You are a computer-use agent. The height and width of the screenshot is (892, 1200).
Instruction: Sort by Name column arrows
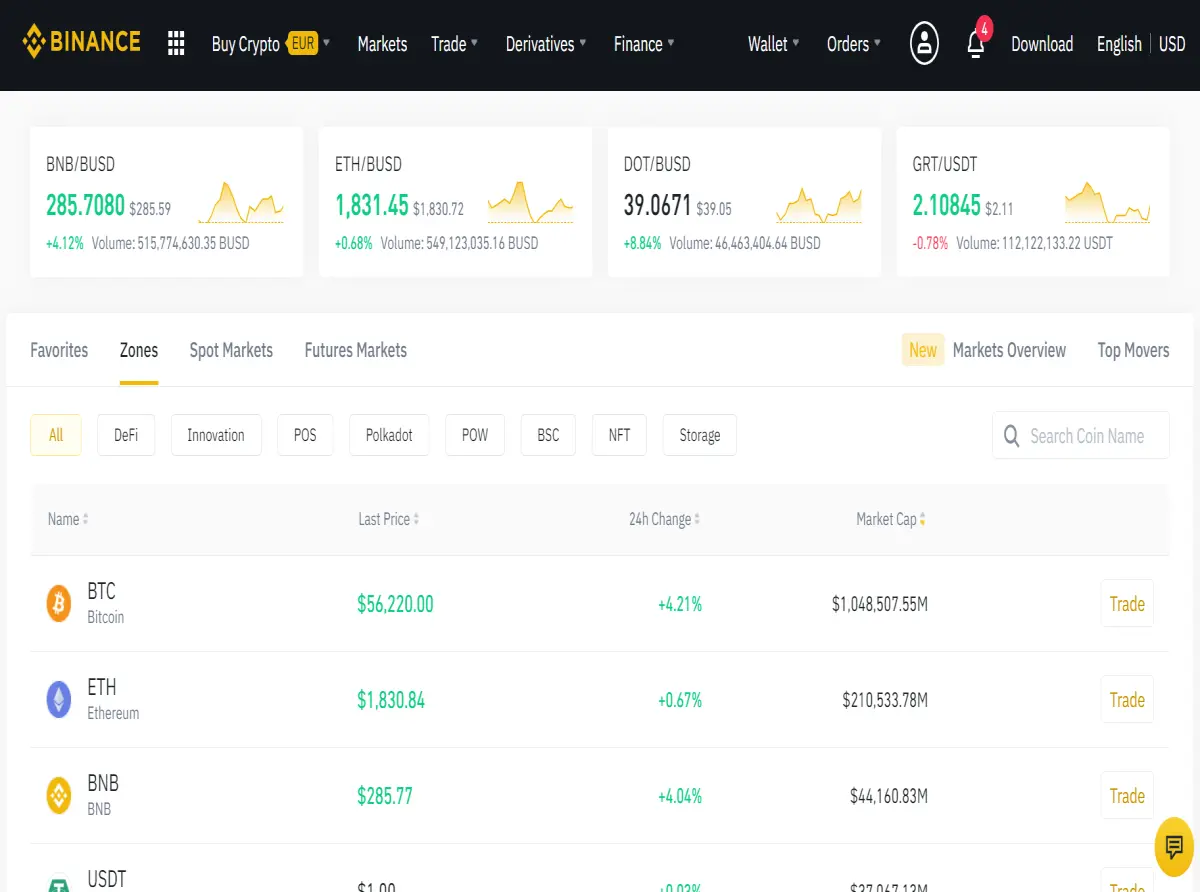click(x=85, y=519)
